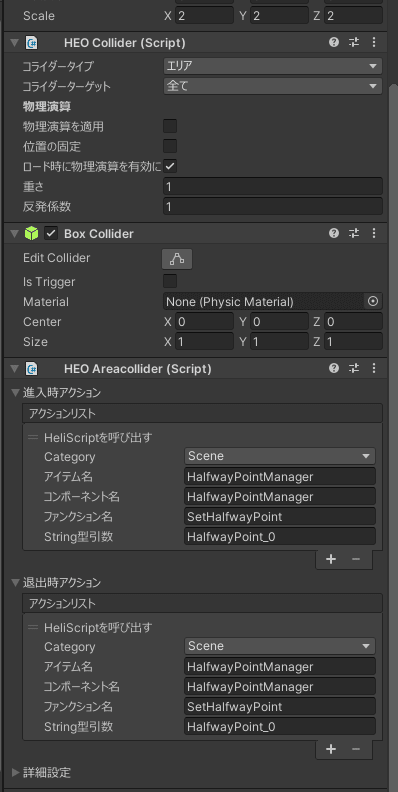Open help for HEO Areacollider script
This screenshot has width=398, height=792.
pos(334,368)
